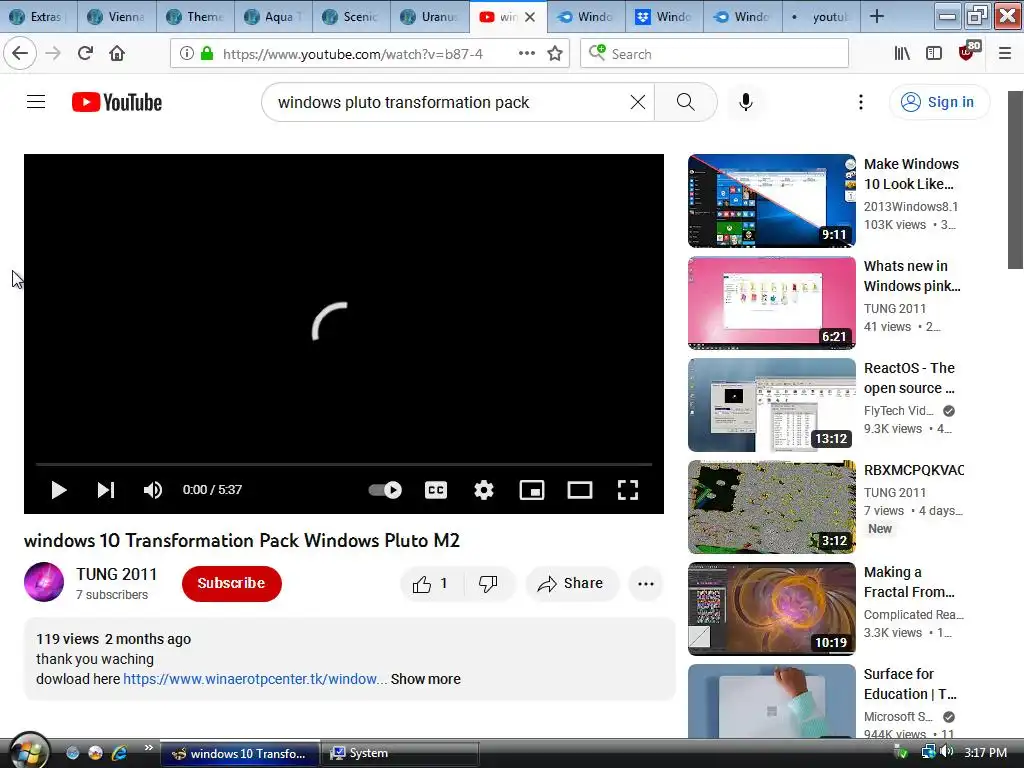
Task: Click the video progress bar
Action: (344, 464)
